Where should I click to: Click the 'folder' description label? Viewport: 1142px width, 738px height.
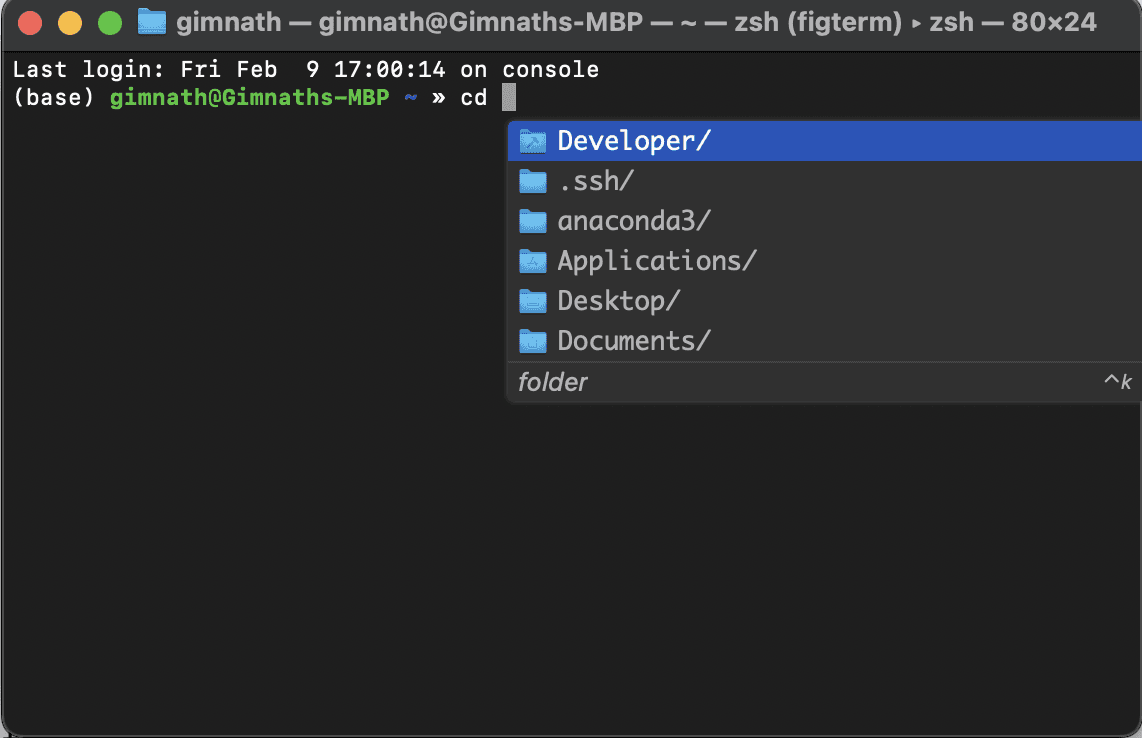[552, 382]
